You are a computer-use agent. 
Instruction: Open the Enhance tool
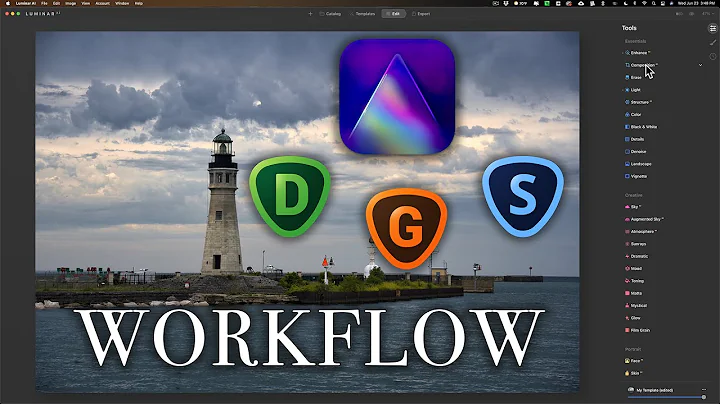[638, 53]
